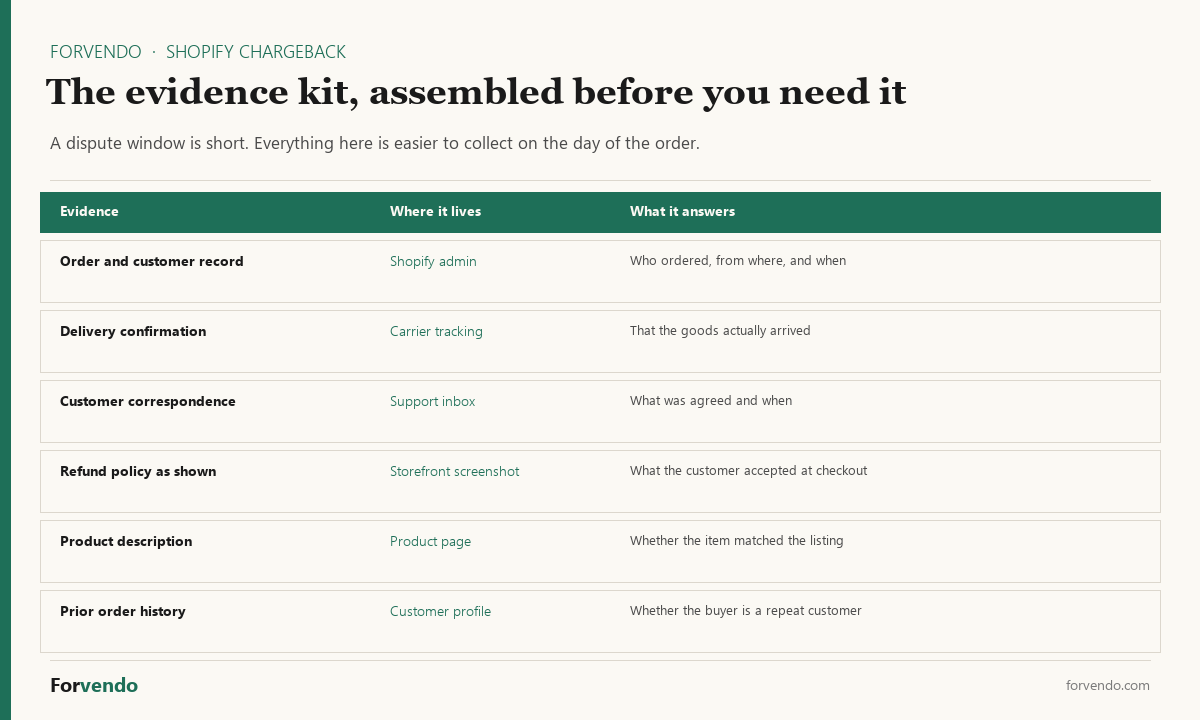
Task: Select the 'Delivery confirmation' row label
Action: click(x=133, y=331)
